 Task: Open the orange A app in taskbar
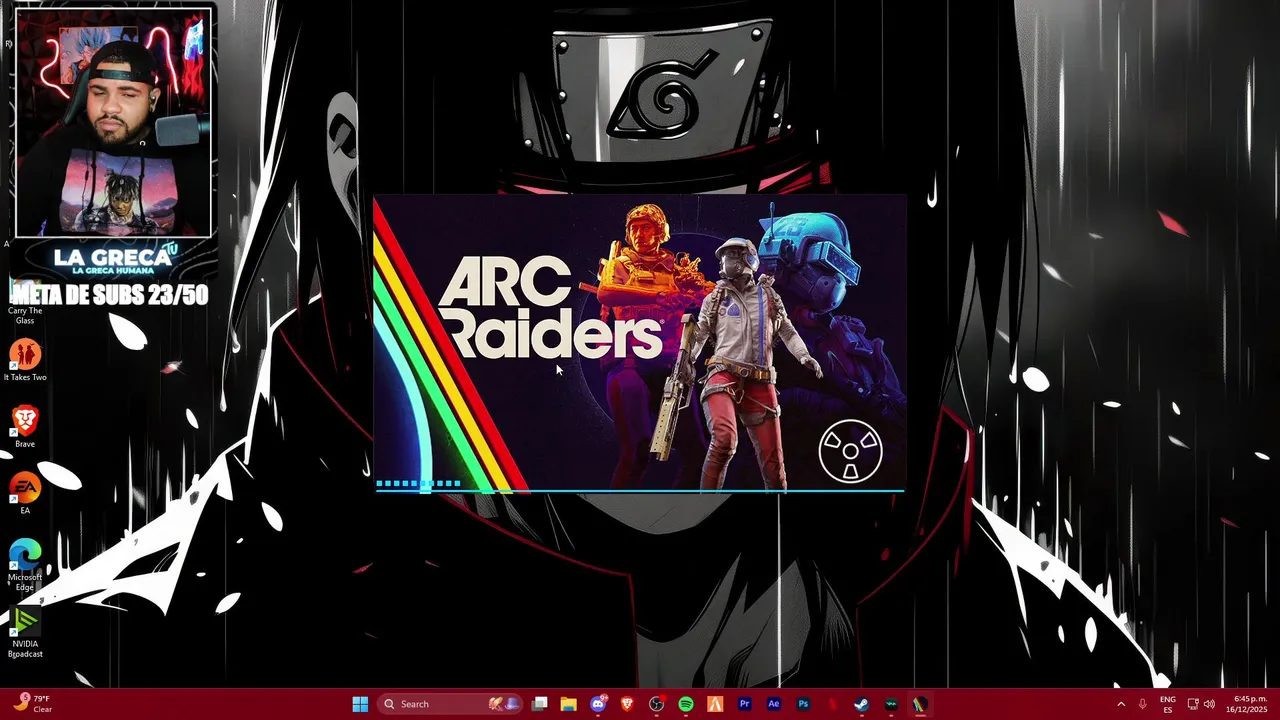(x=715, y=704)
